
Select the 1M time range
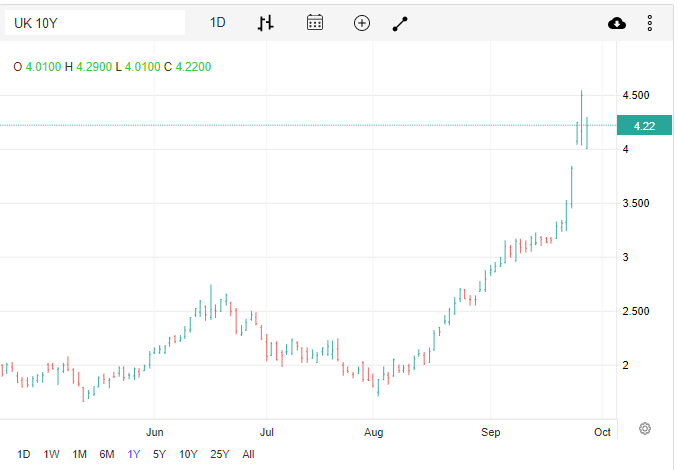pos(80,454)
